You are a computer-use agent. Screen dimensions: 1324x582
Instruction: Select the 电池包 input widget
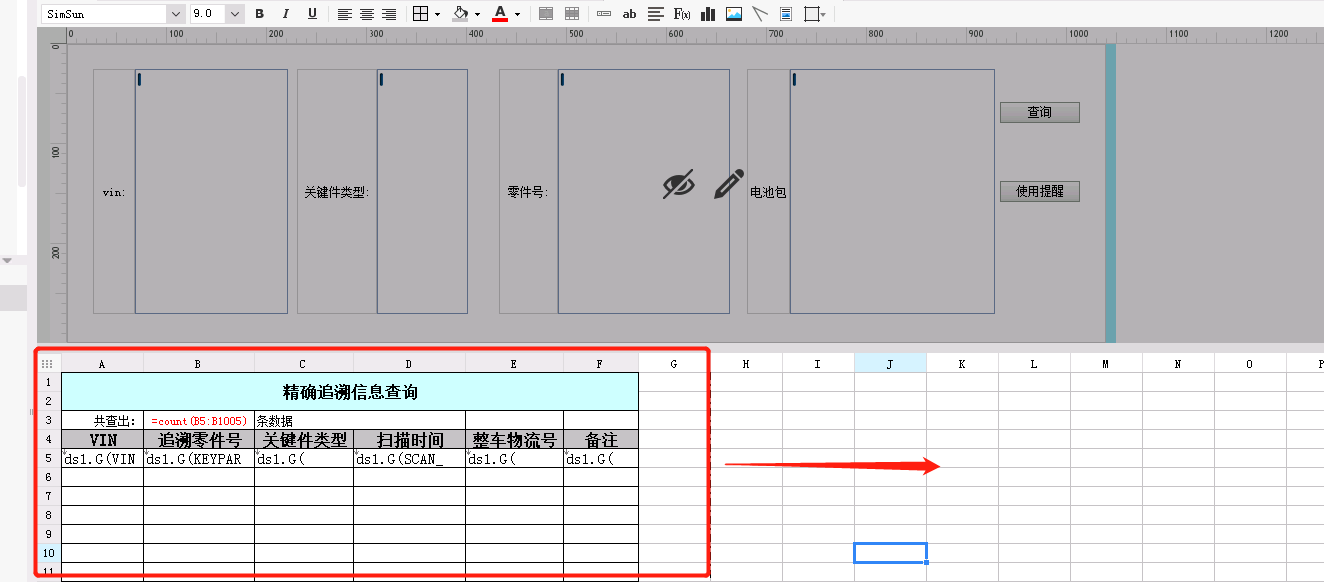[892, 191]
